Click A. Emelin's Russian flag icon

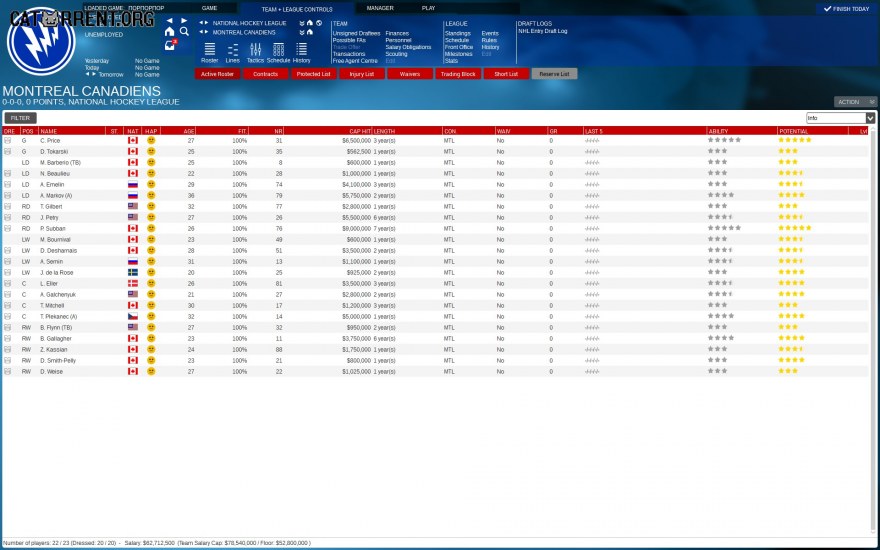coord(133,185)
